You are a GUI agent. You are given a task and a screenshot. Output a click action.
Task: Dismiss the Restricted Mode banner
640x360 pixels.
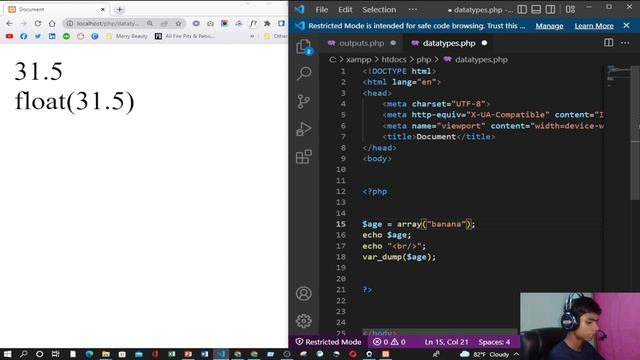click(627, 25)
